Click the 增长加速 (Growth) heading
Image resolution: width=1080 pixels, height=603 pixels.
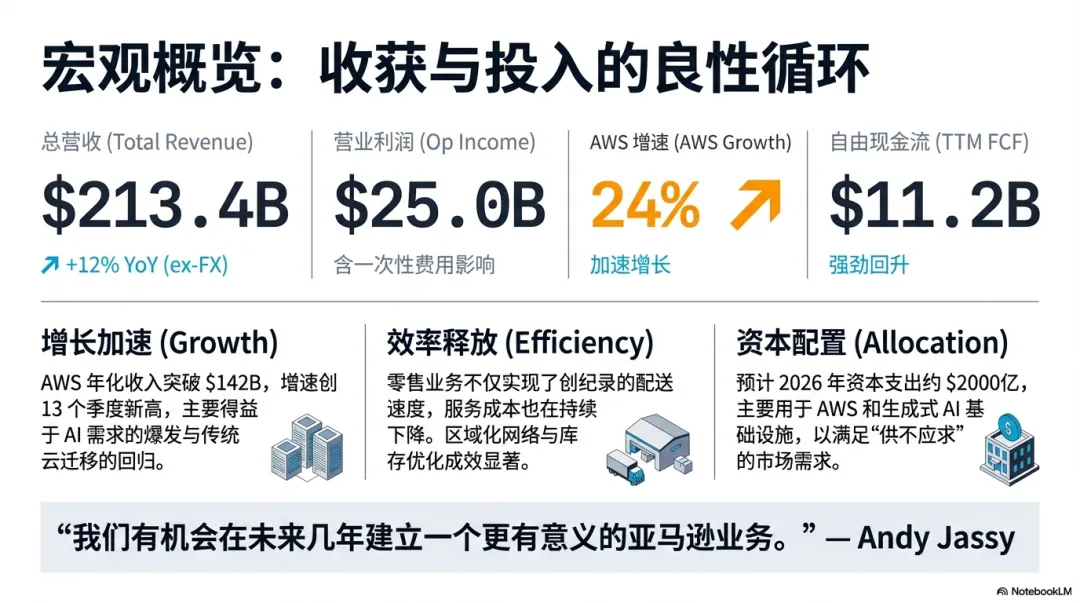click(160, 343)
